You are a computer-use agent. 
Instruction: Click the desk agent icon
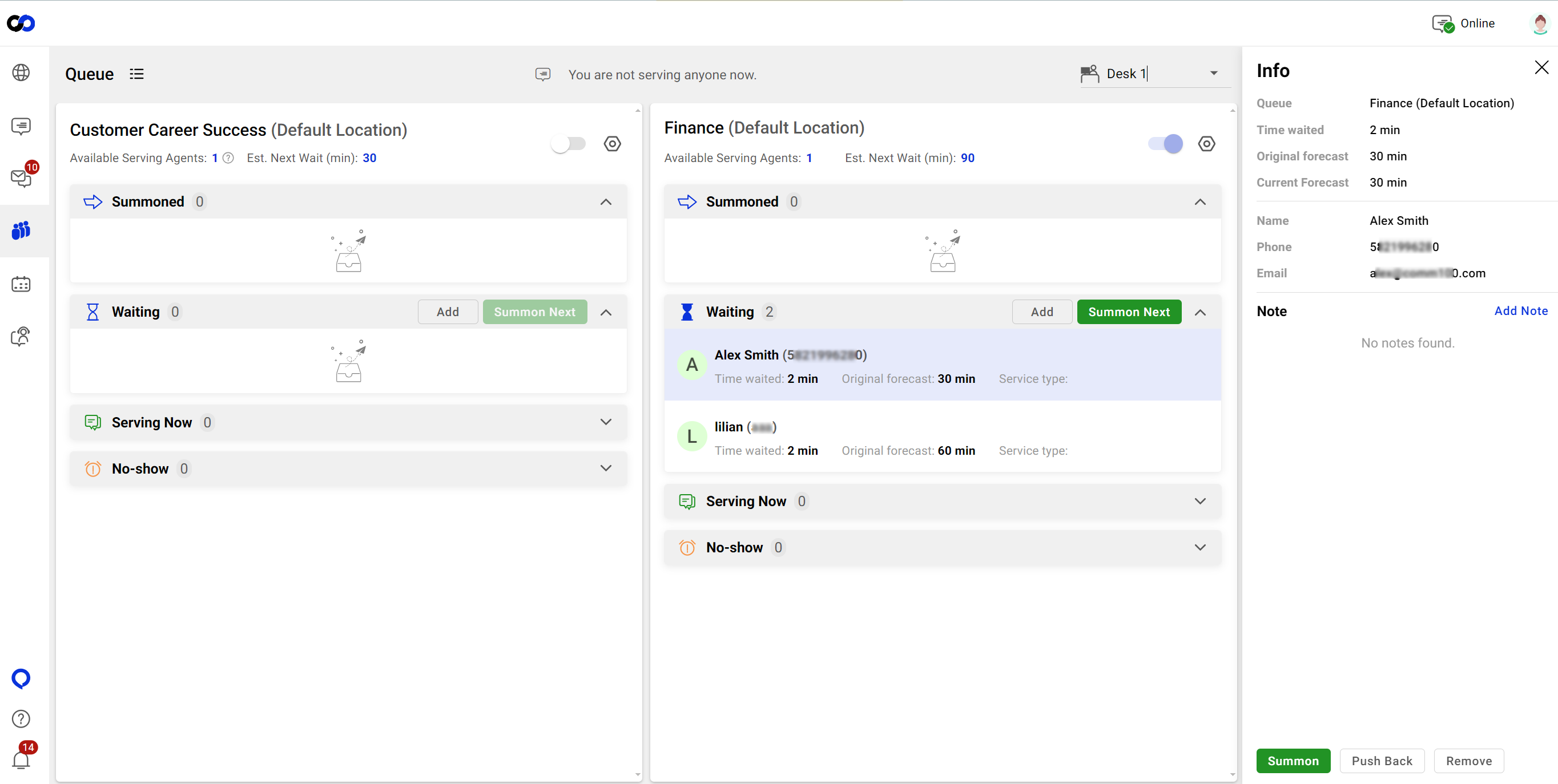tap(1090, 74)
